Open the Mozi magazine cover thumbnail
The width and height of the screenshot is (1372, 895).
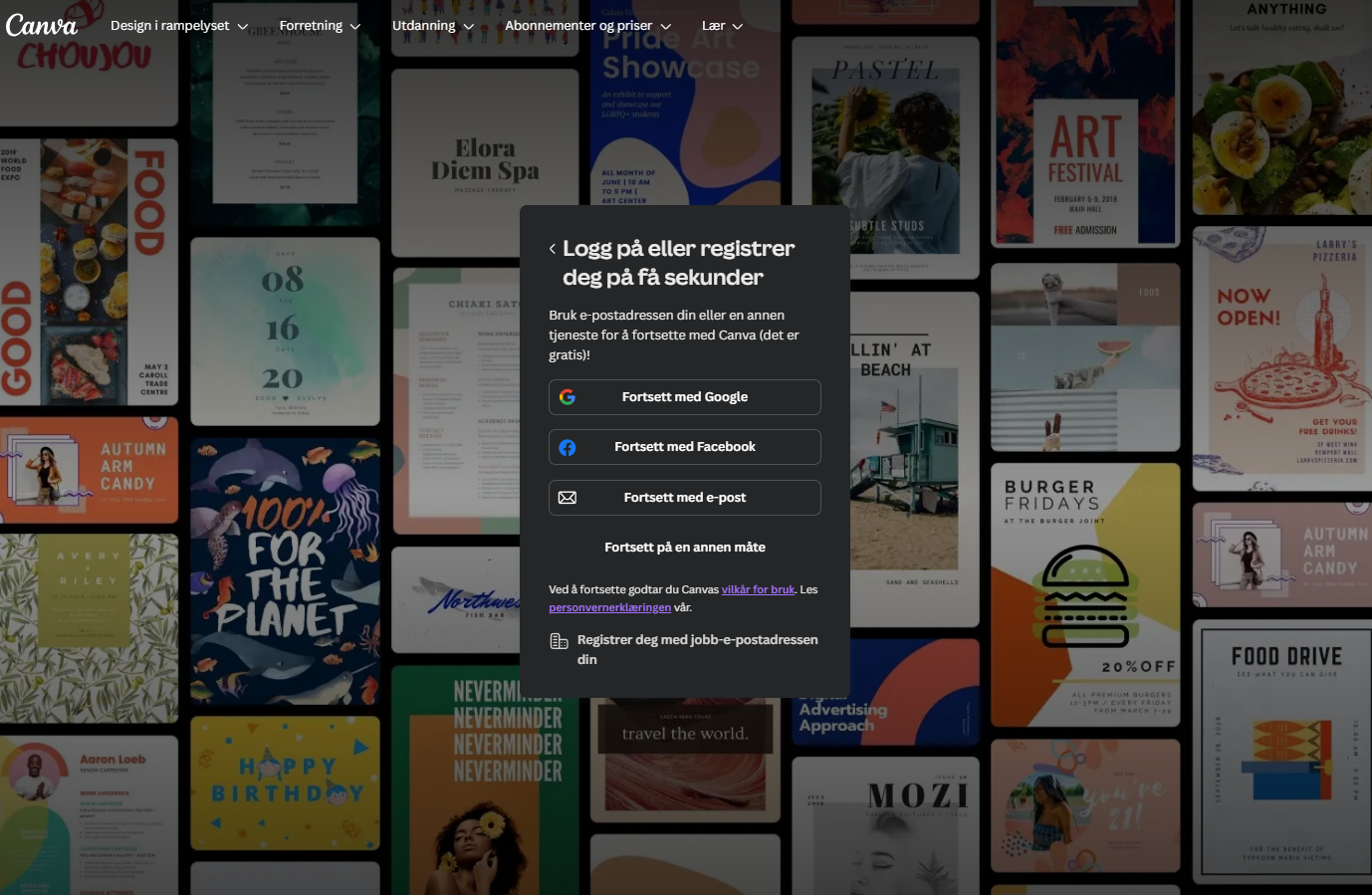(885, 826)
